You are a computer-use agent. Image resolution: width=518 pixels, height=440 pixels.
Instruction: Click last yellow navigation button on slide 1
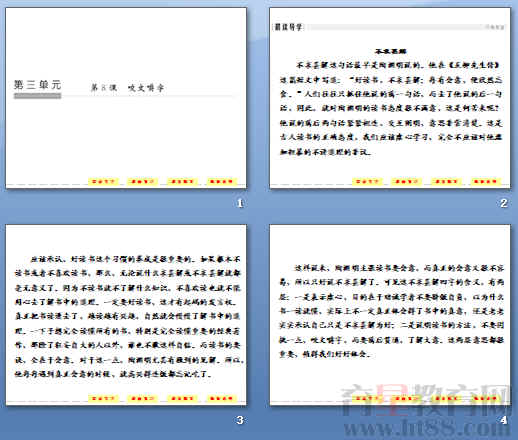[222, 182]
